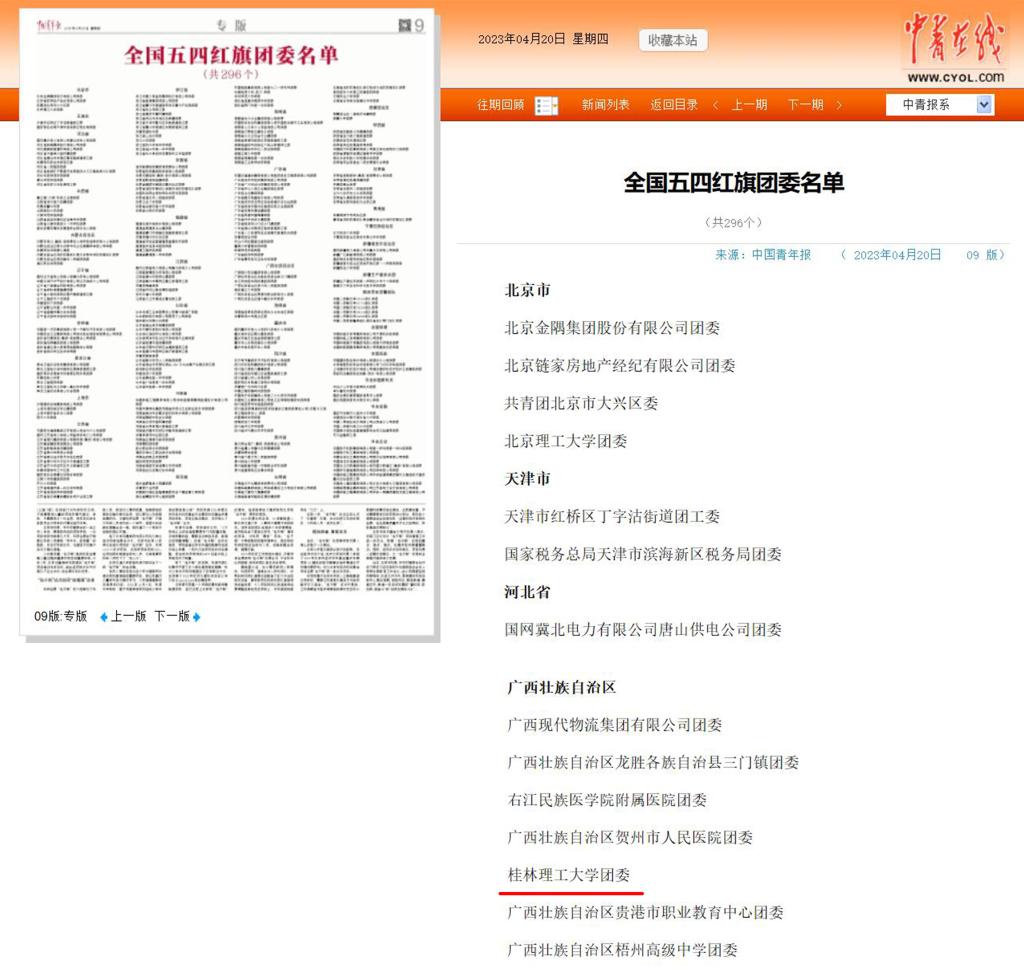
Task: Click the 北京理工大学团委 list entry
Action: (x=566, y=441)
